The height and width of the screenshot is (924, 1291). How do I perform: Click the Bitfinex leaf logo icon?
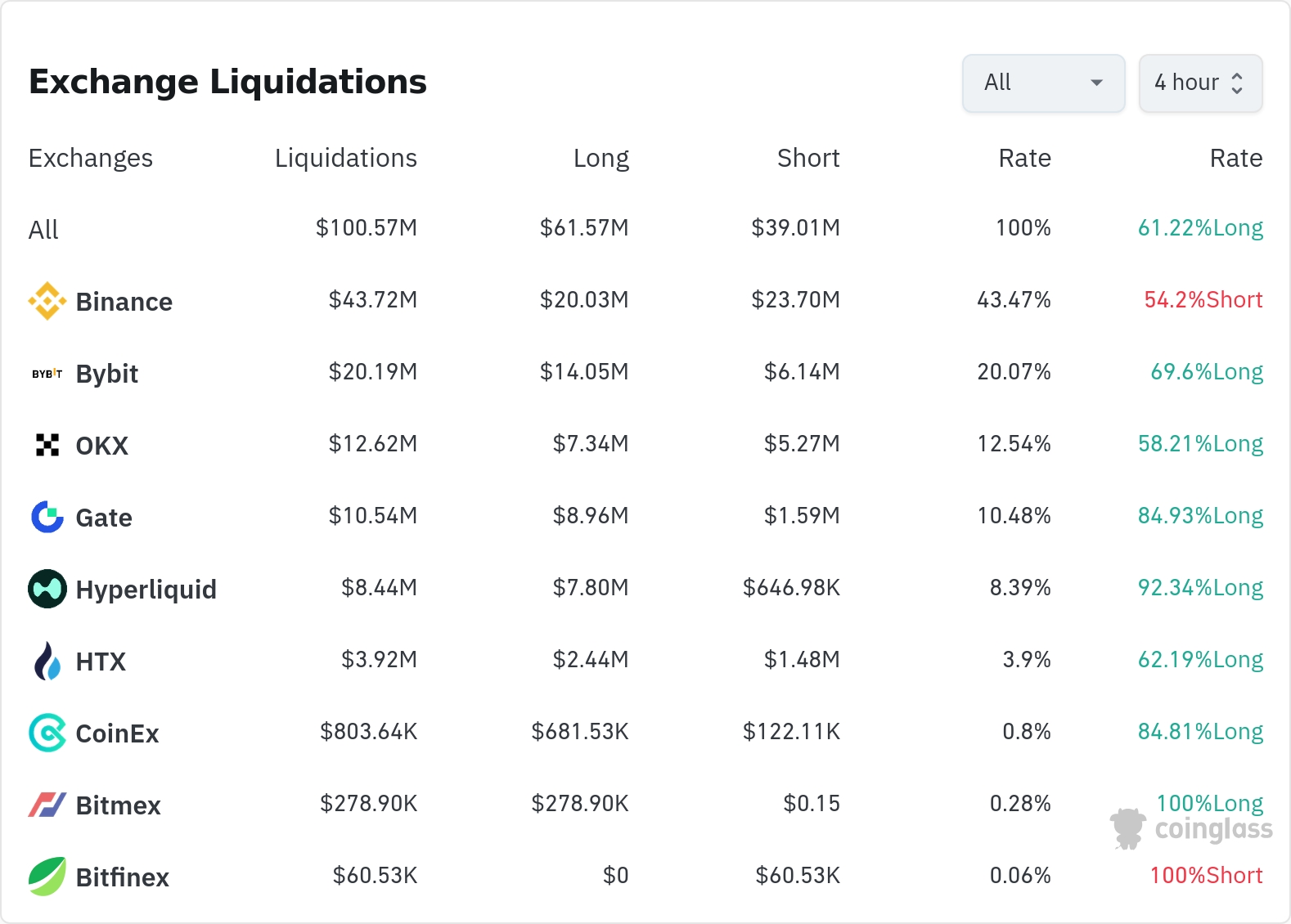tap(47, 877)
